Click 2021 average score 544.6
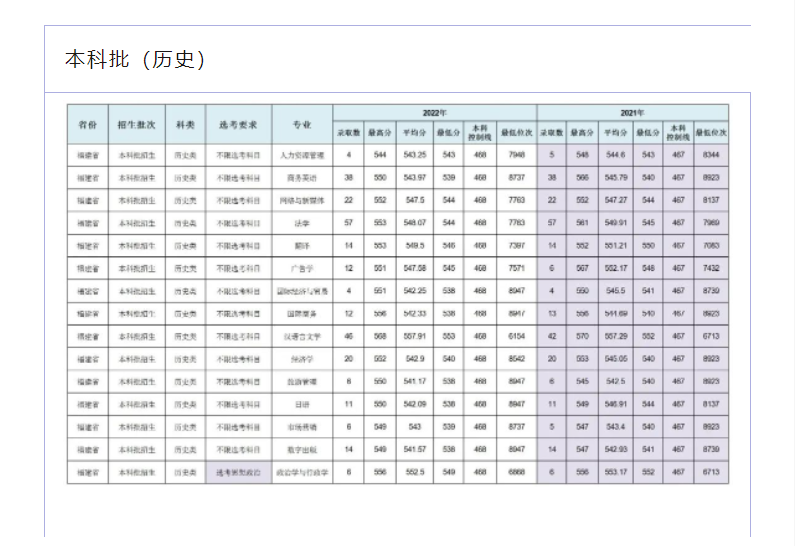Viewport: 795px width, 546px height. pyautogui.click(x=616, y=155)
